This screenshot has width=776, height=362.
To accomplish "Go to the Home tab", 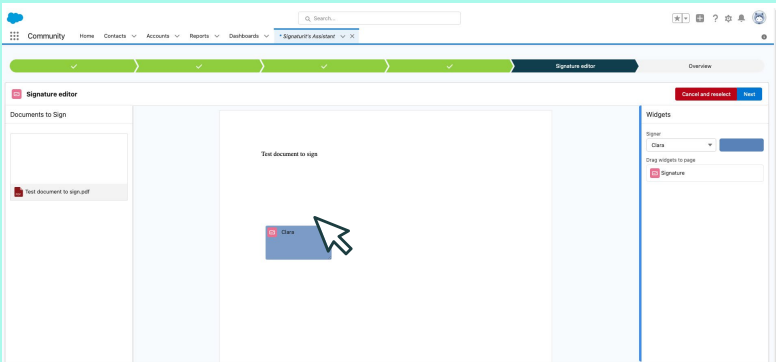I will point(87,36).
